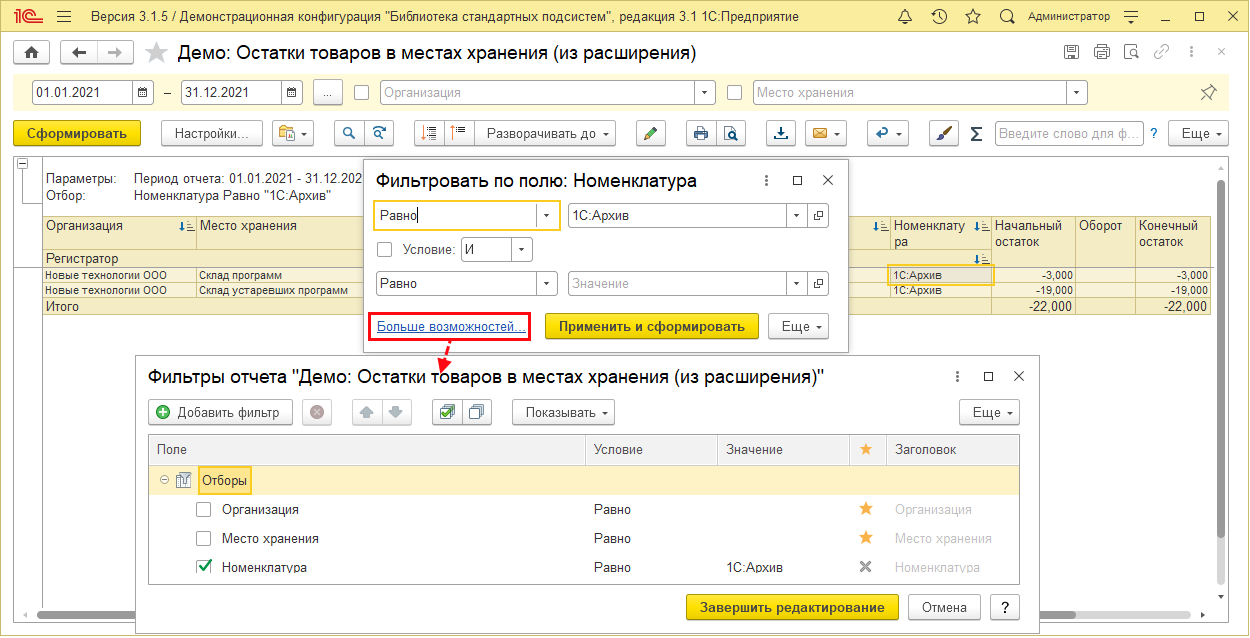Open Еще menu in filters window
This screenshot has width=1250, height=638.
click(x=989, y=412)
